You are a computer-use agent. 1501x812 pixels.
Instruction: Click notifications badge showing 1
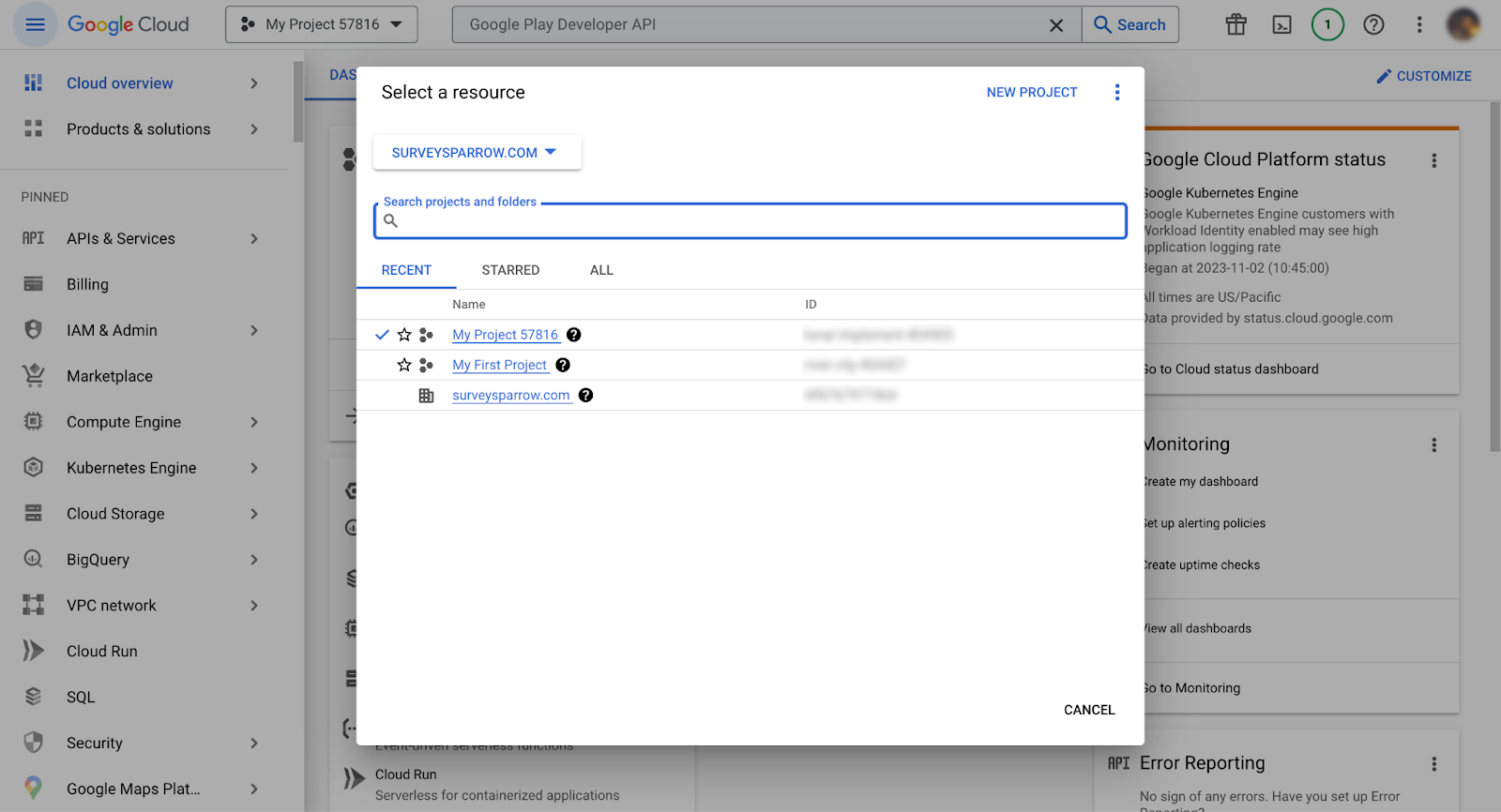coord(1327,24)
